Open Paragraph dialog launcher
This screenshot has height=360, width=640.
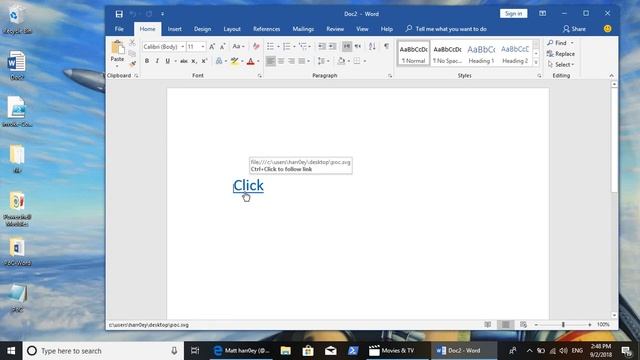[x=390, y=76]
